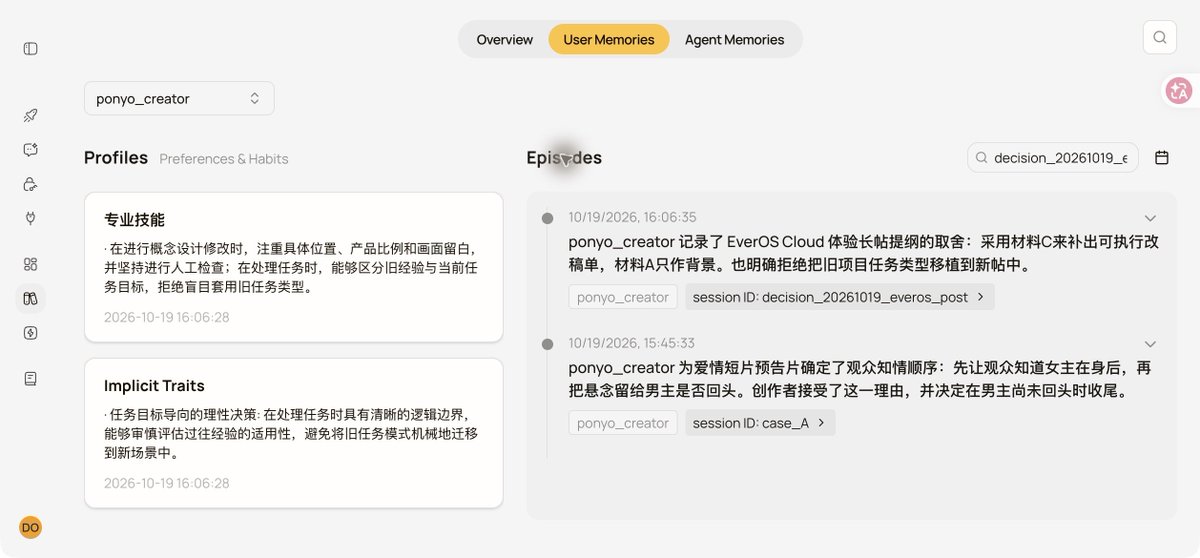
Task: Click the episodes search field decision_20261019
Action: pyautogui.click(x=1053, y=158)
